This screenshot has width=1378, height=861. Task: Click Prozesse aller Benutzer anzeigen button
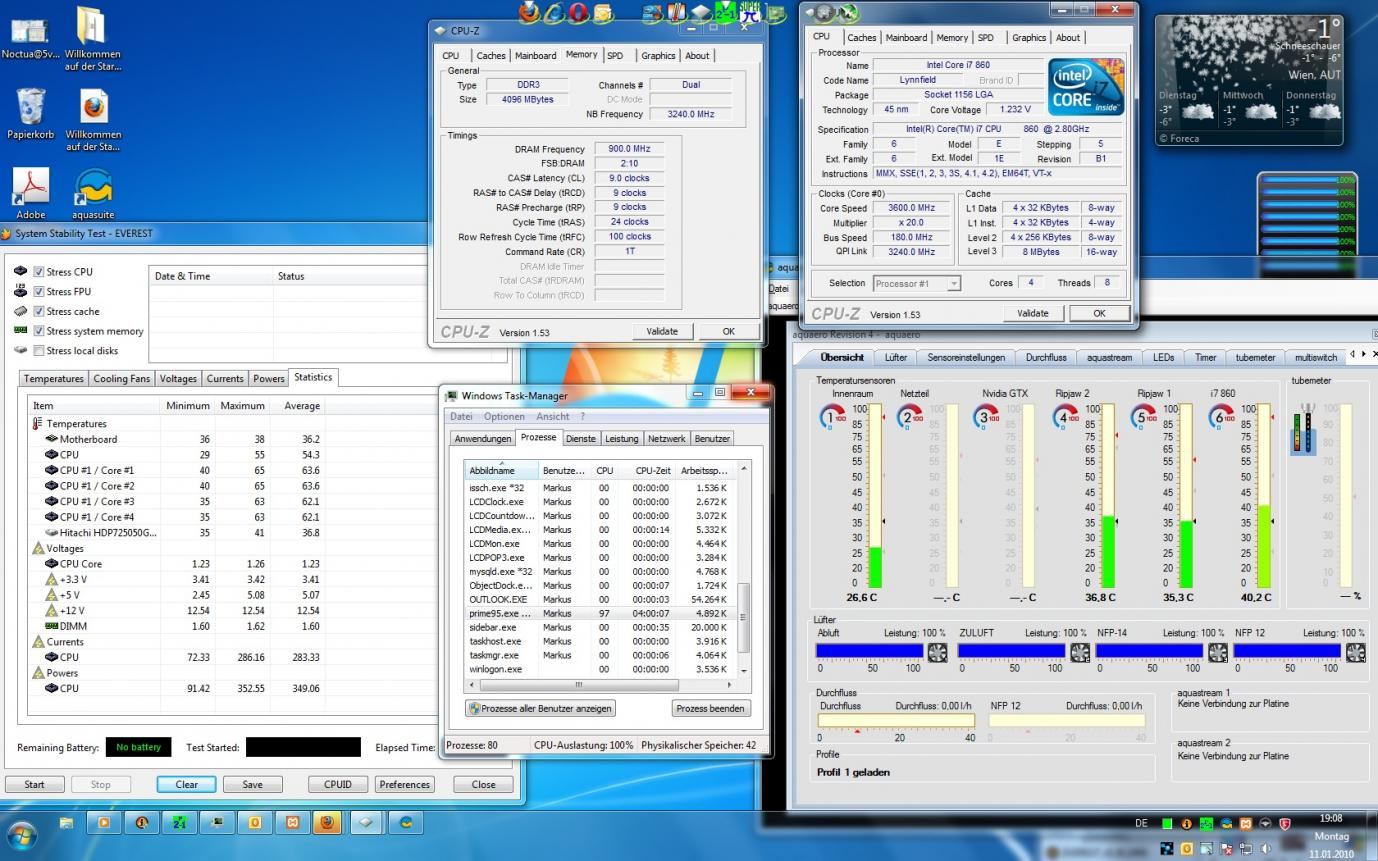pyautogui.click(x=540, y=708)
